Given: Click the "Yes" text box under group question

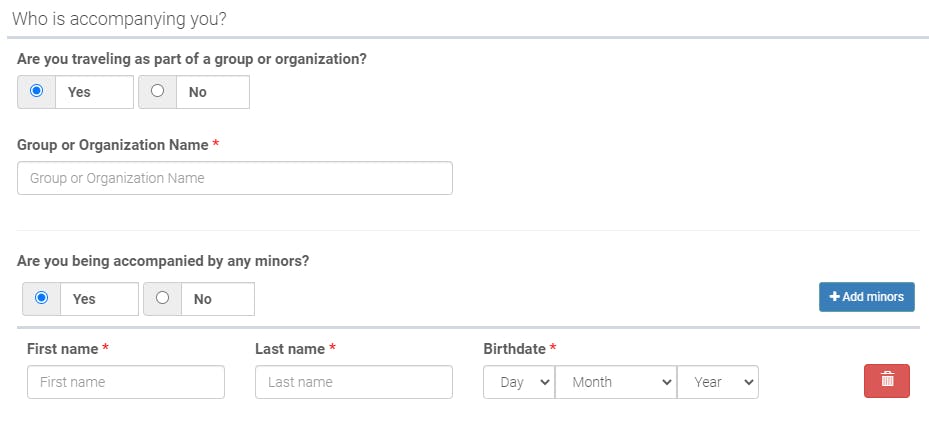Looking at the screenshot, I should click(94, 92).
